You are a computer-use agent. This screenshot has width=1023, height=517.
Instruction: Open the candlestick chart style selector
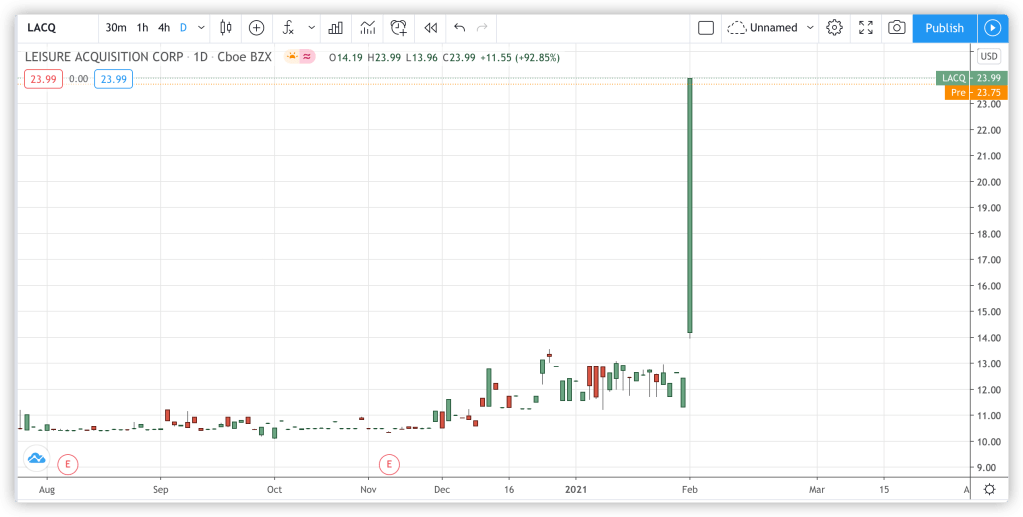pyautogui.click(x=225, y=28)
